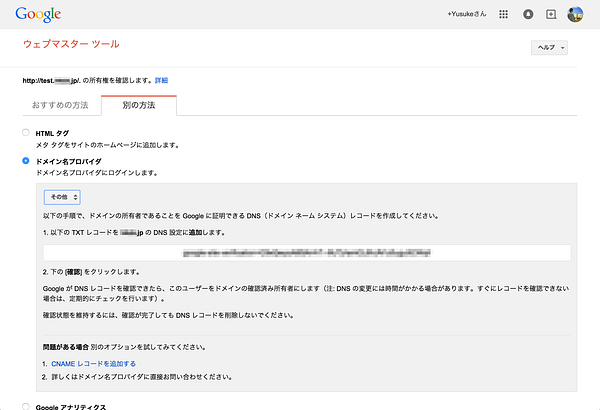The height and width of the screenshot is (410, 600).
Task: Click the 2. 下の [確認] をクリックします text
Action: coord(91,272)
